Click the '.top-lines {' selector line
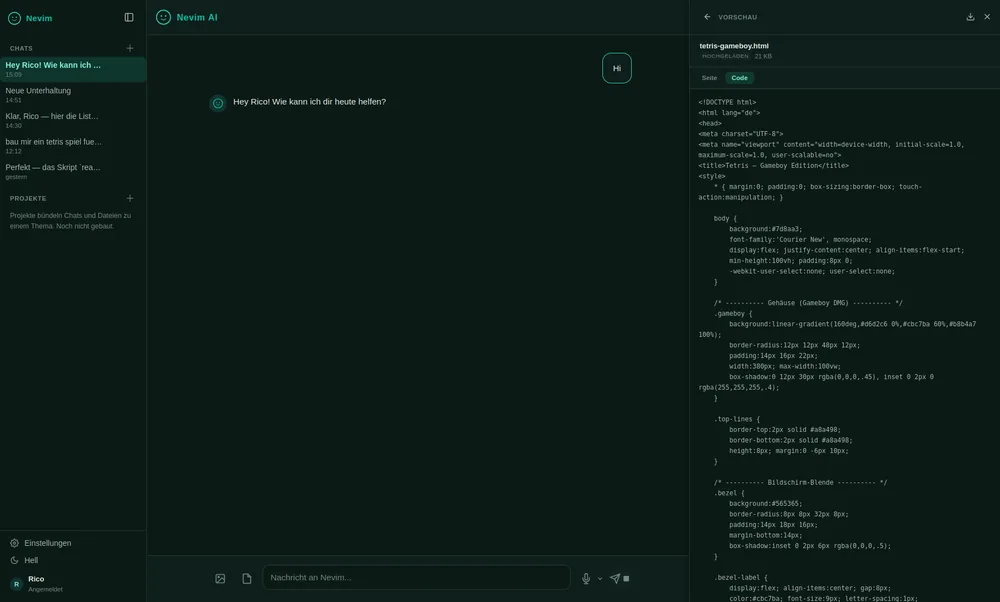The image size is (1000, 602). click(737, 419)
